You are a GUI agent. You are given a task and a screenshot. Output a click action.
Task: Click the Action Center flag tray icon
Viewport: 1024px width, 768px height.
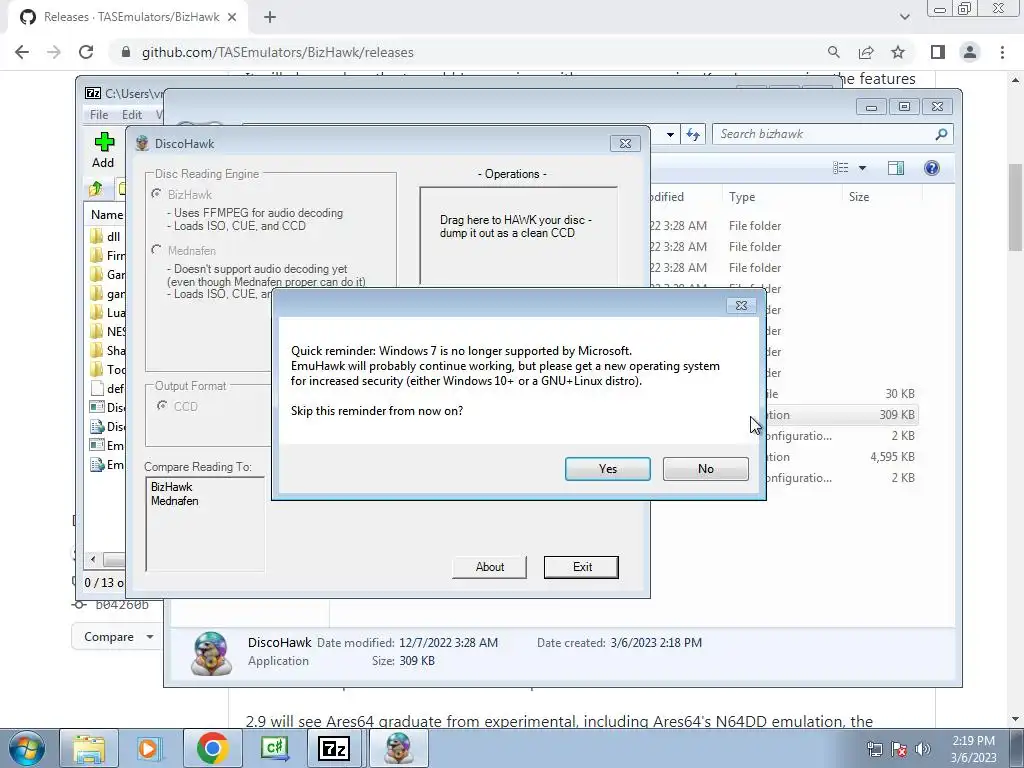[899, 749]
